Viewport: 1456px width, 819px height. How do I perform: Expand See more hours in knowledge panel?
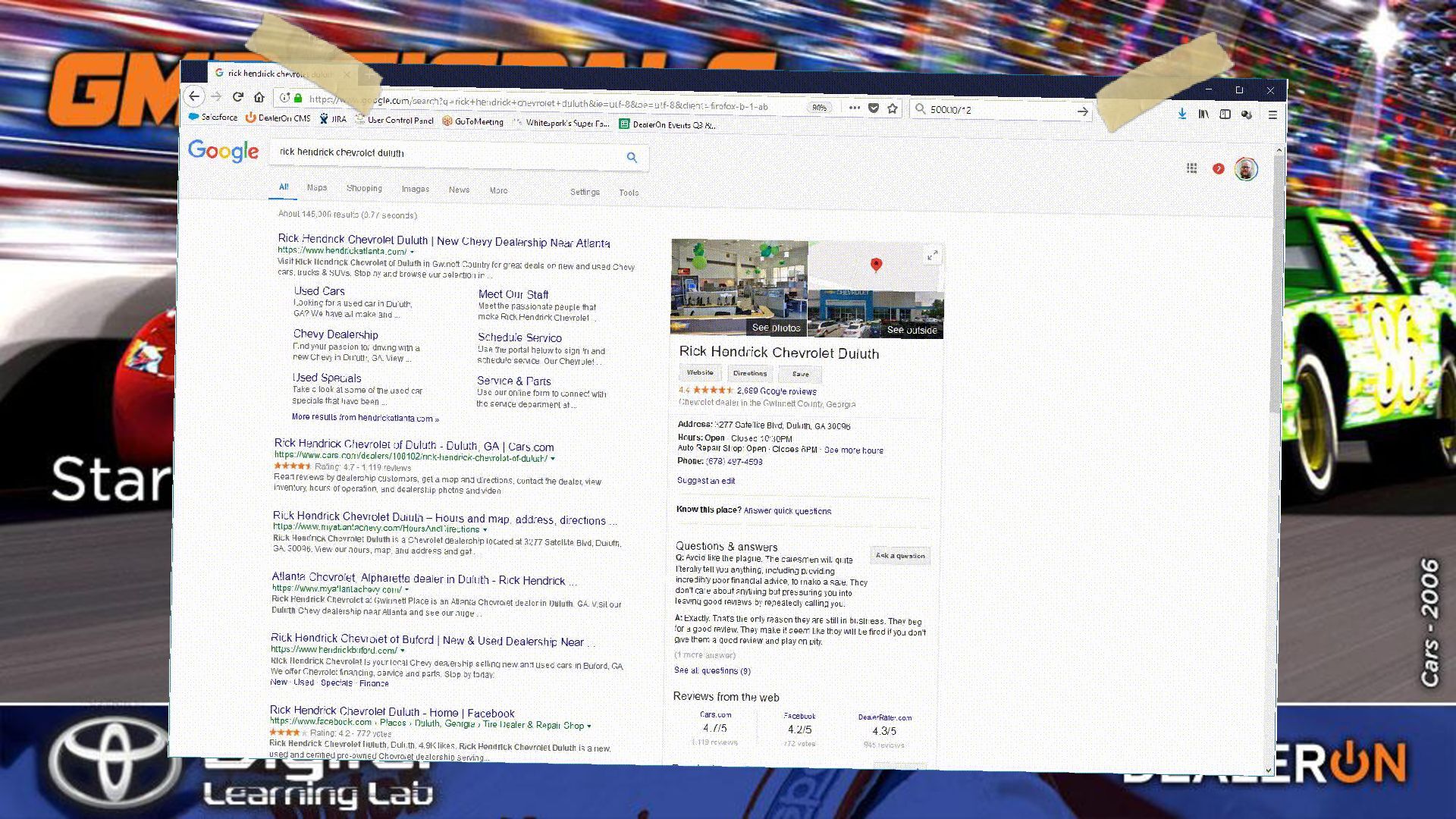[x=854, y=450]
